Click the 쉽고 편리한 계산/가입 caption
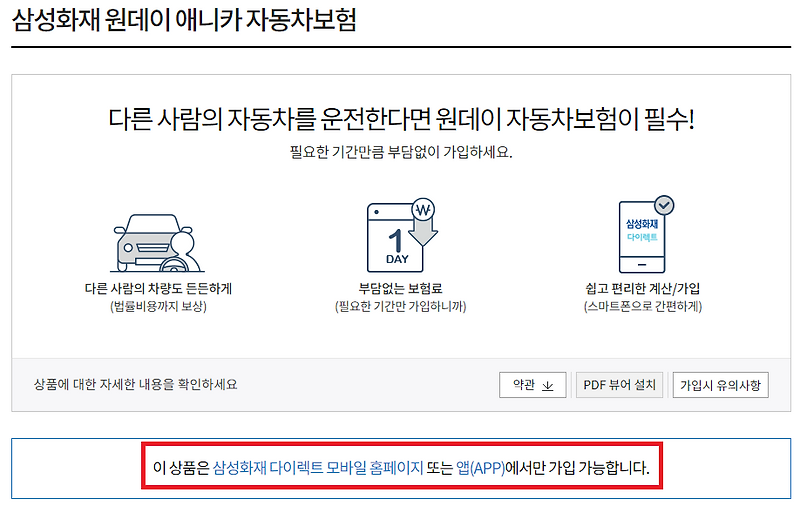This screenshot has height=506, width=800. tap(642, 289)
